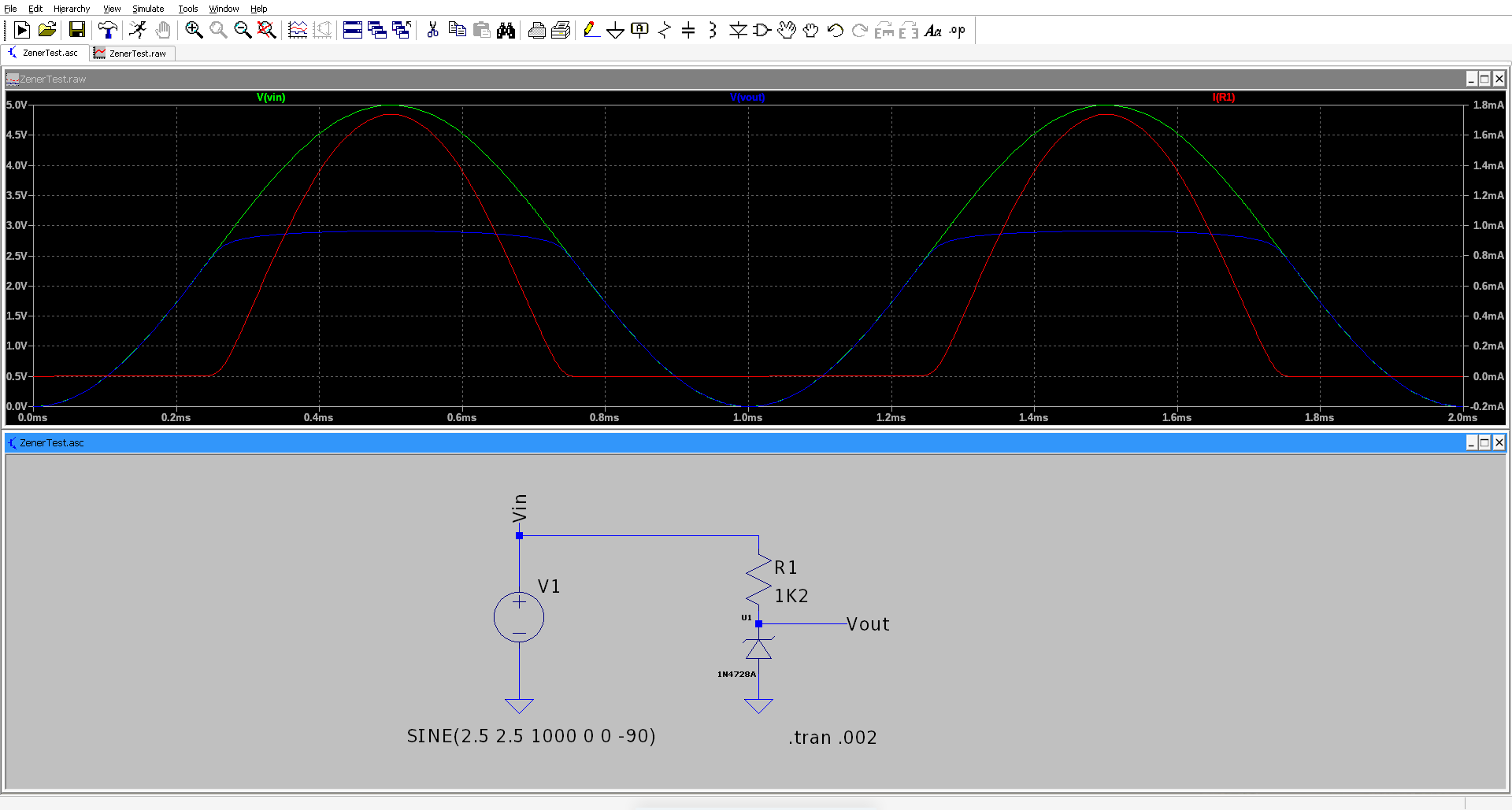Select the Copy tool
The height and width of the screenshot is (810, 1512).
(x=457, y=30)
